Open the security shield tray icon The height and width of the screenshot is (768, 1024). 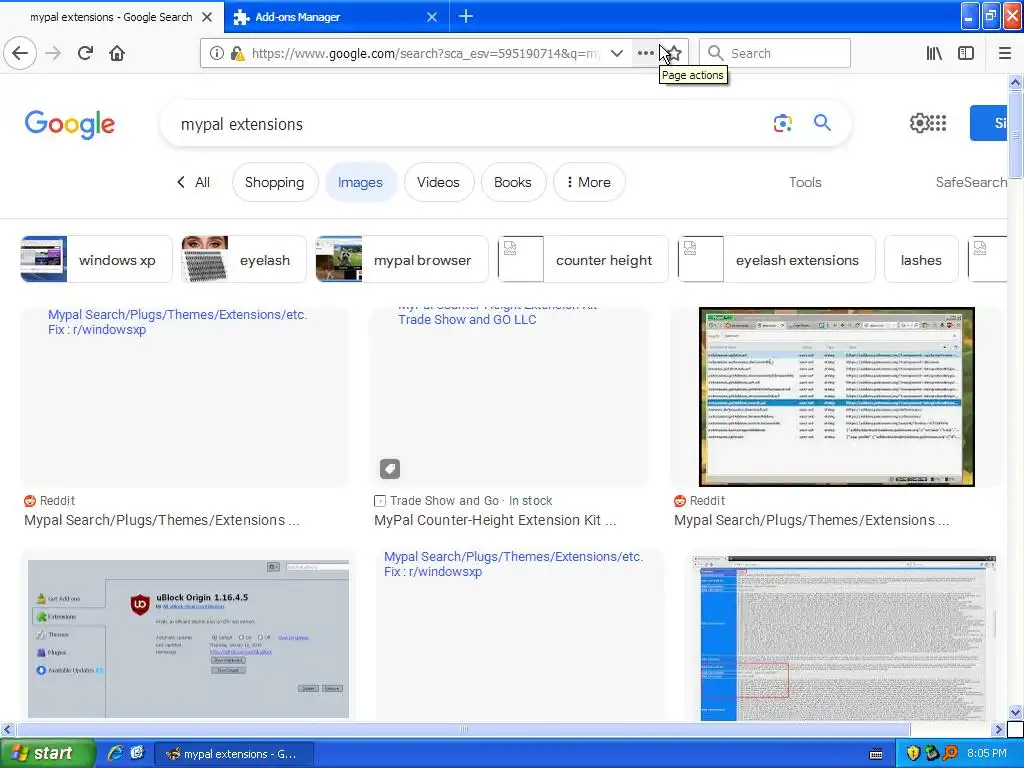point(913,753)
